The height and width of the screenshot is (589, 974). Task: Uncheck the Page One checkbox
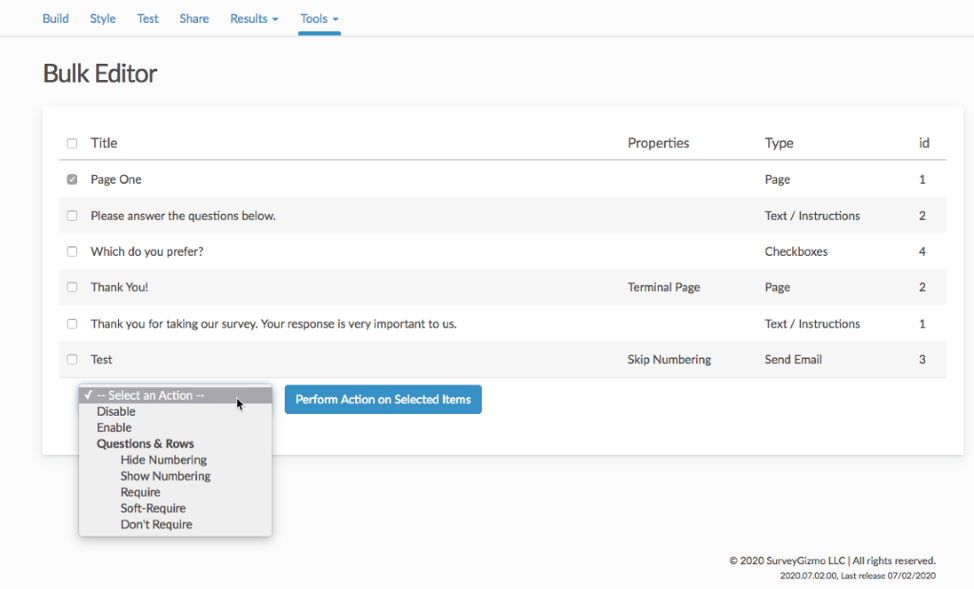pos(72,180)
